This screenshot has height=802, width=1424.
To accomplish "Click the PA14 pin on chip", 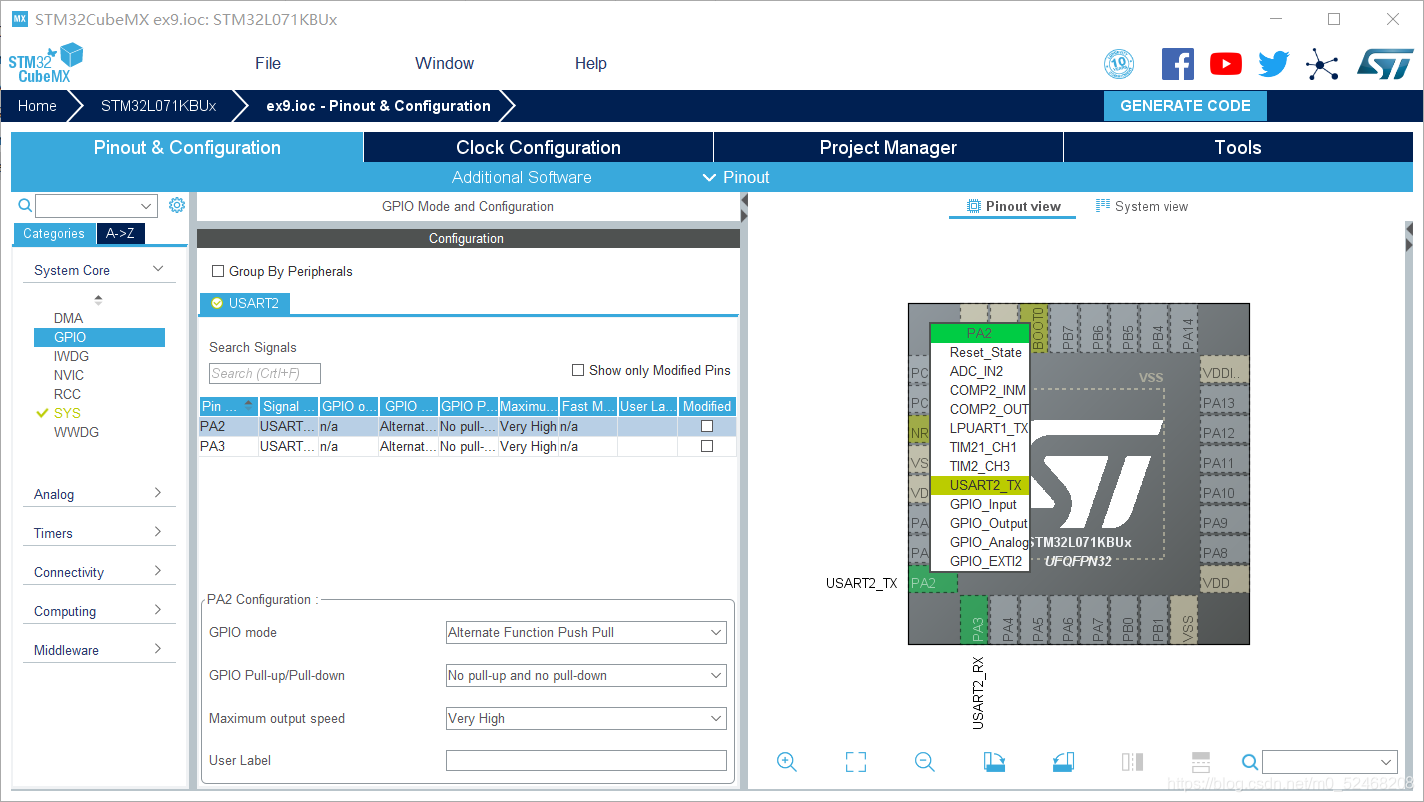I will pyautogui.click(x=1186, y=329).
